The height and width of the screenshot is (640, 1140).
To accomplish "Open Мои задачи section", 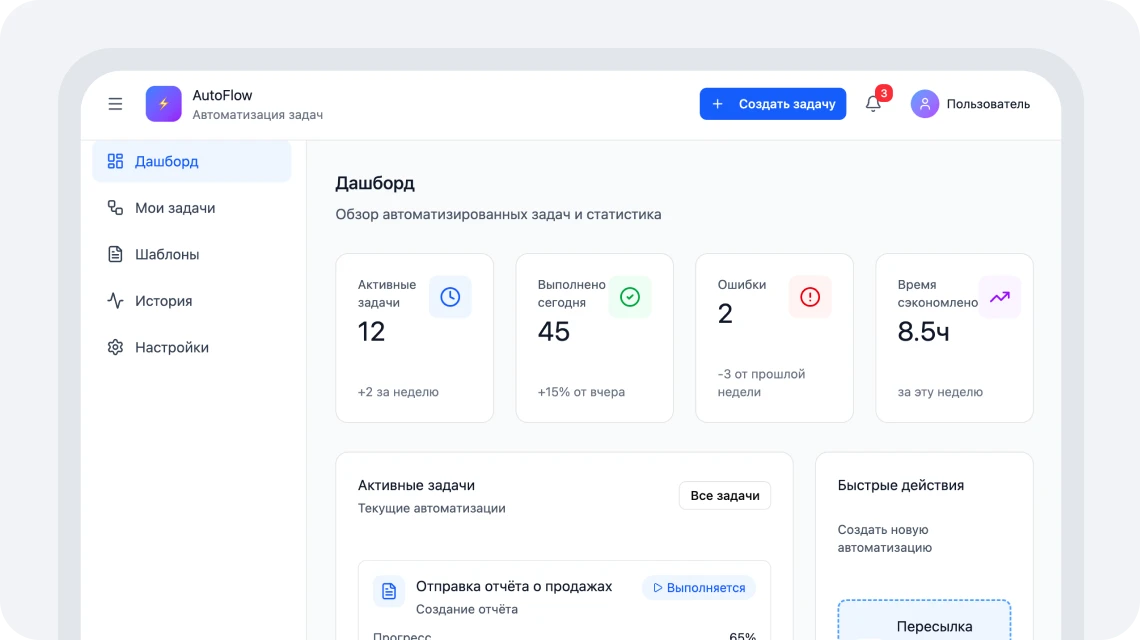I will (175, 208).
